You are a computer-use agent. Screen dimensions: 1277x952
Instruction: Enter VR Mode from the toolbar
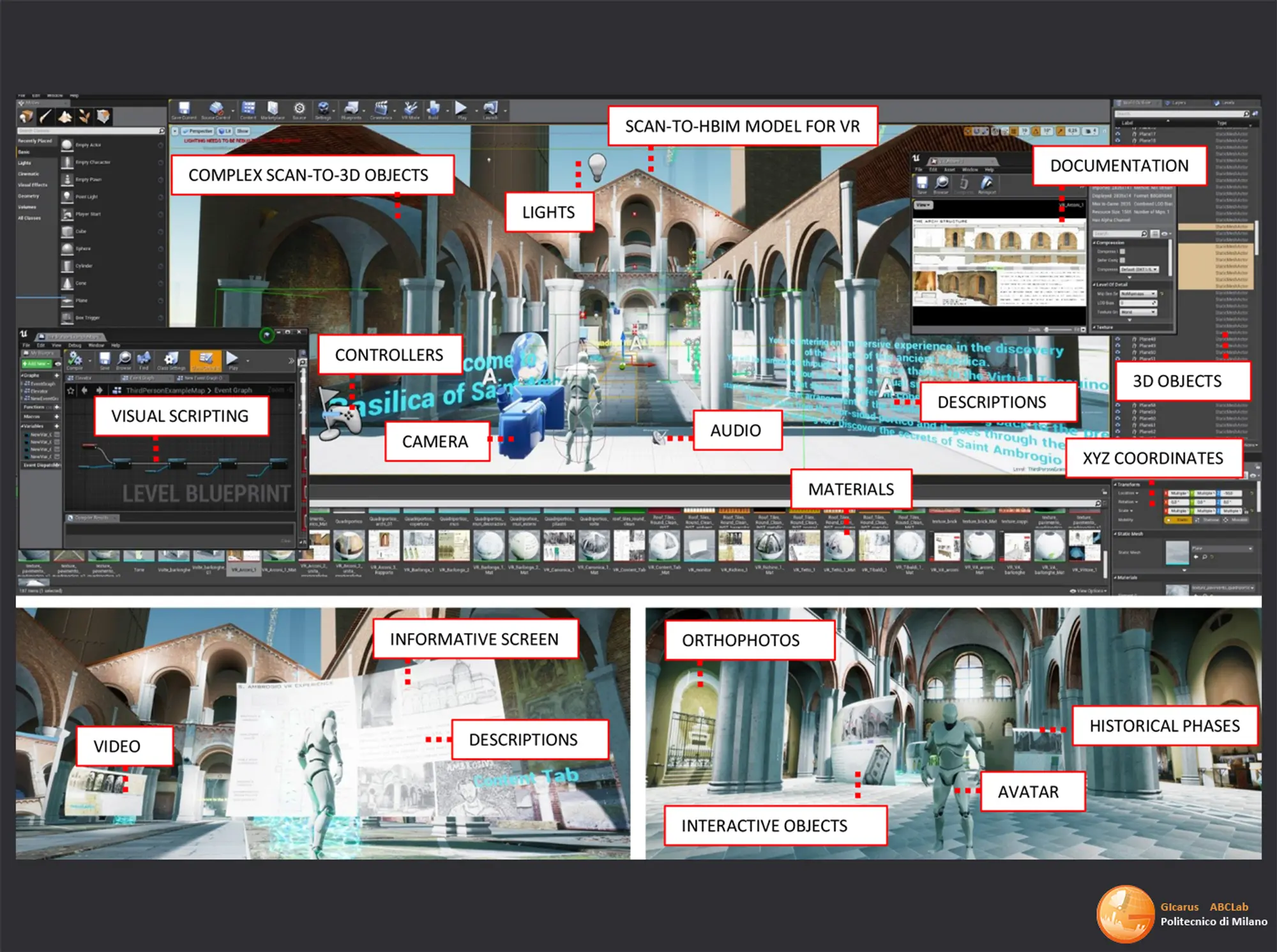click(410, 109)
